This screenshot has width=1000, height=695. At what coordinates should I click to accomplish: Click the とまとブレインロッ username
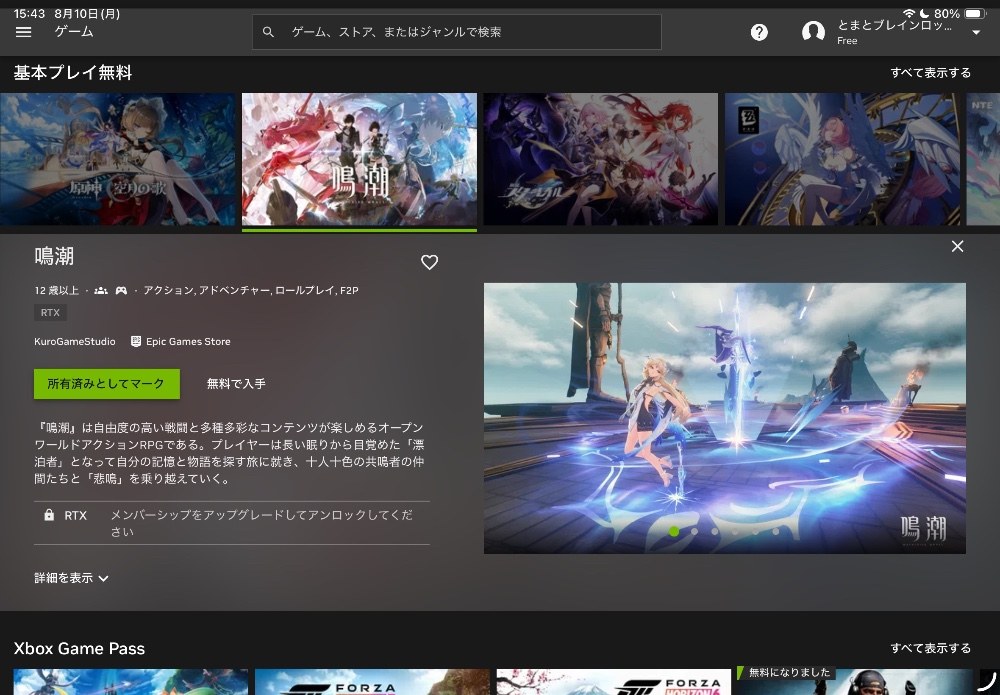[894, 26]
